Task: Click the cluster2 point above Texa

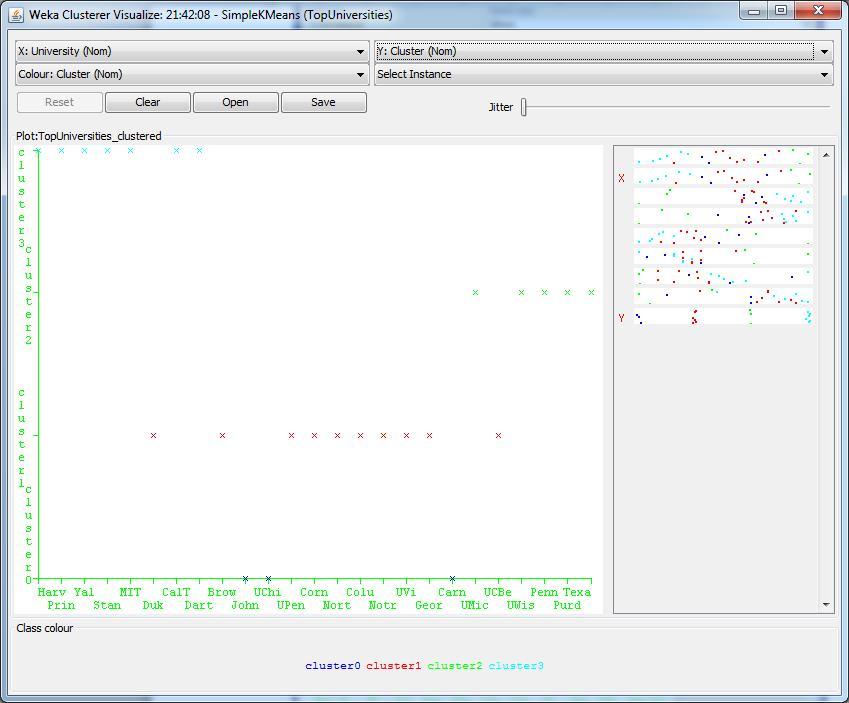Action: [591, 292]
